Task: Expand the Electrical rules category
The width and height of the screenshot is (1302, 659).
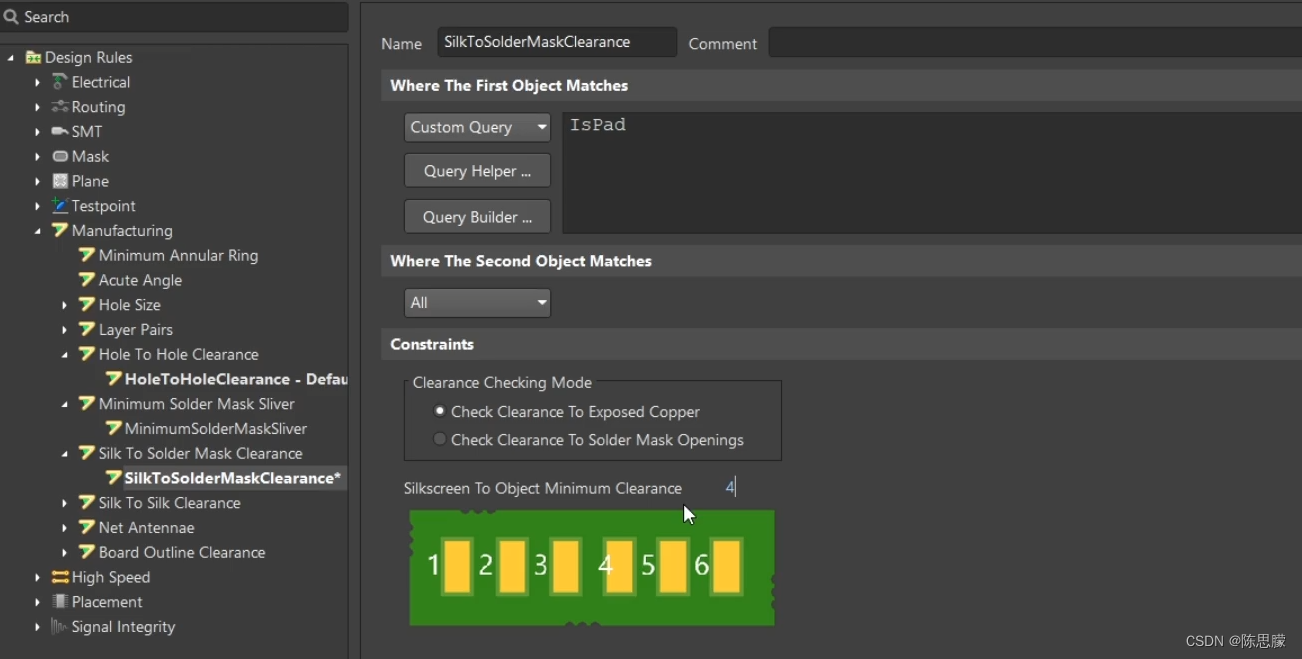Action: coord(38,82)
